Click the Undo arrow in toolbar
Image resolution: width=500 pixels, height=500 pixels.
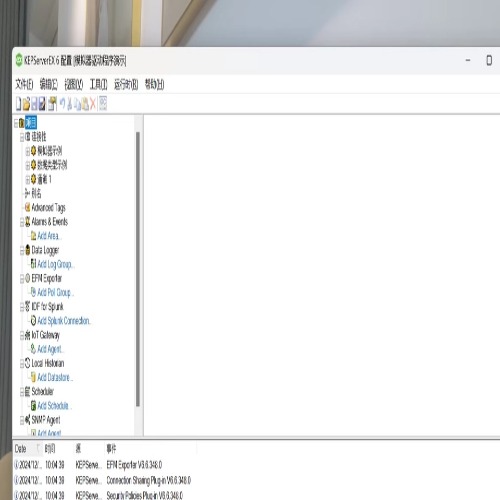pos(62,103)
